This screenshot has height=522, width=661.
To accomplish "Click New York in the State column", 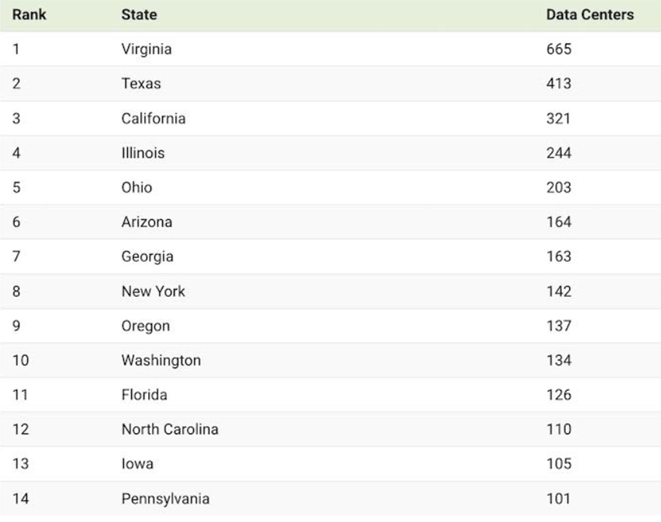I will pos(153,291).
